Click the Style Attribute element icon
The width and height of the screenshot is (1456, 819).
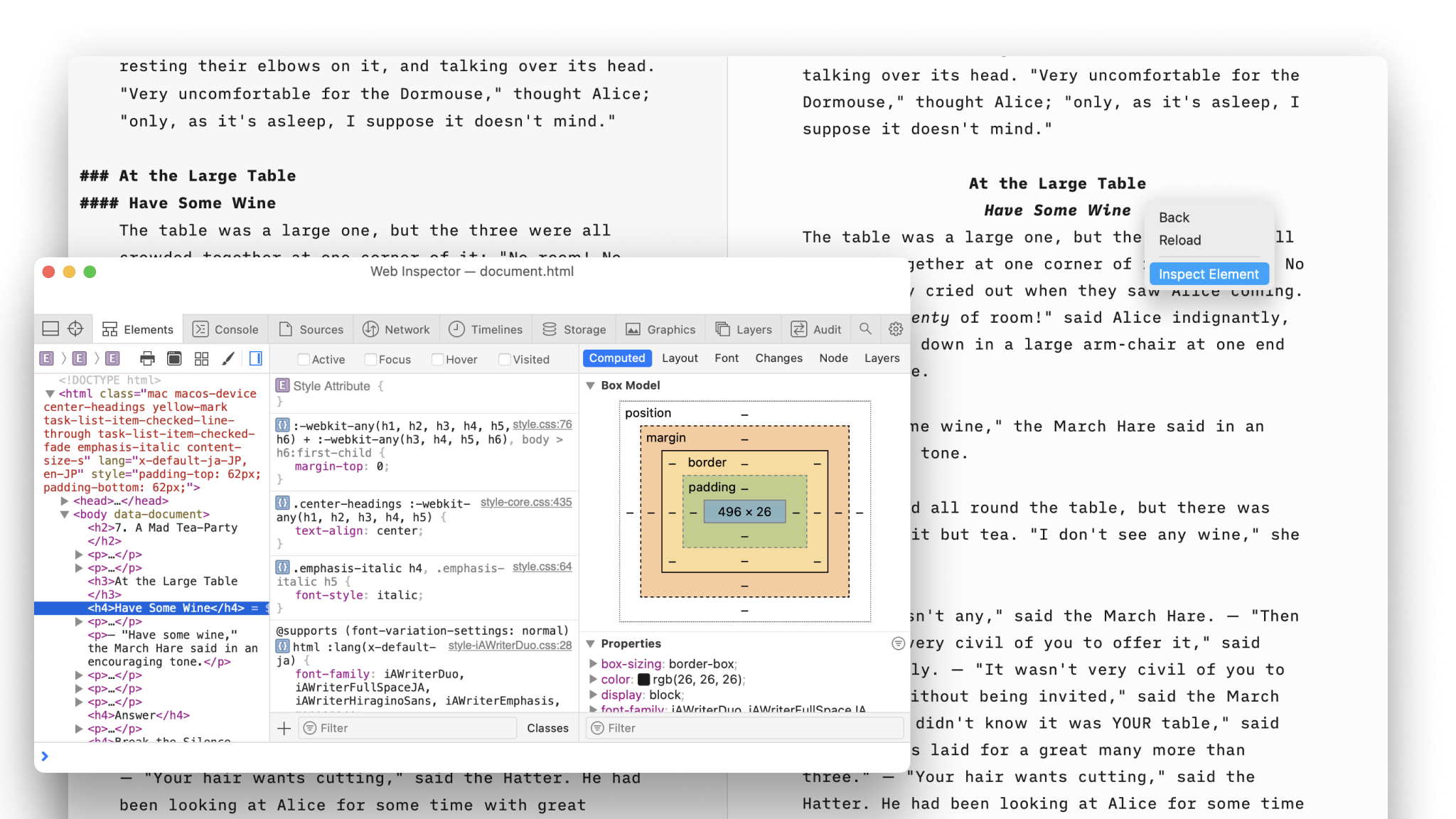[x=282, y=385]
